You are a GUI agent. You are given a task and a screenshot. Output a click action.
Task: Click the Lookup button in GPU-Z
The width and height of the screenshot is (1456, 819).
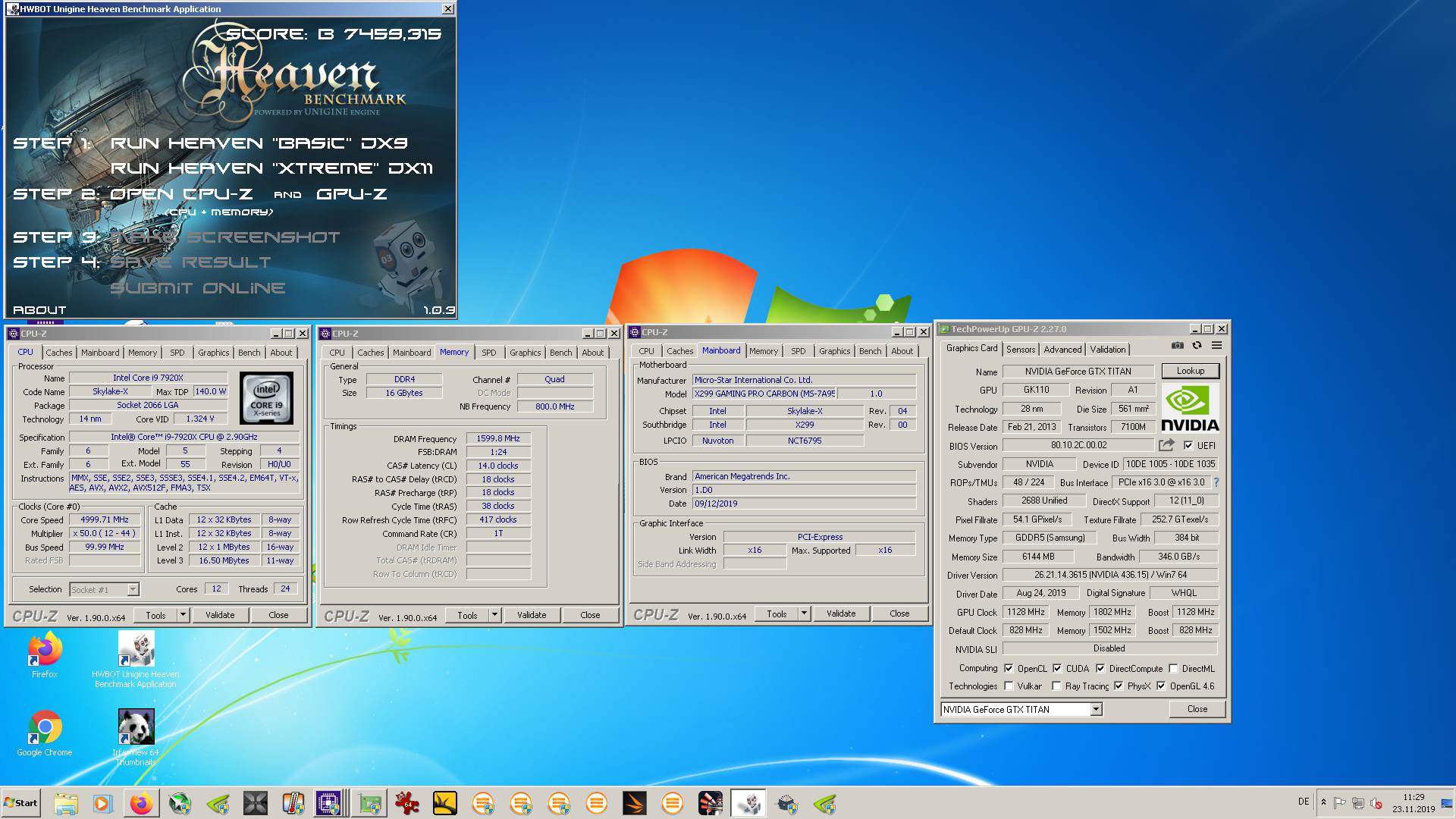[1190, 371]
